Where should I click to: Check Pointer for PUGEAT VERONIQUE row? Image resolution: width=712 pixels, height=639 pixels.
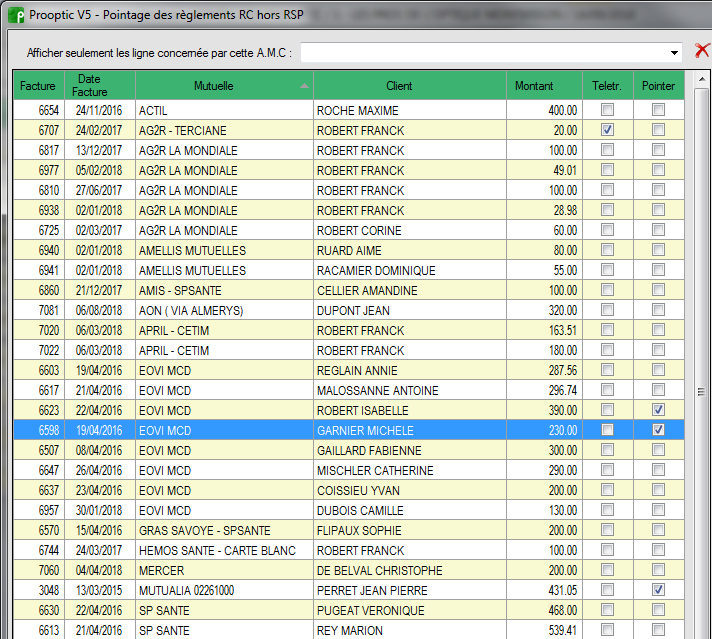coord(658,609)
